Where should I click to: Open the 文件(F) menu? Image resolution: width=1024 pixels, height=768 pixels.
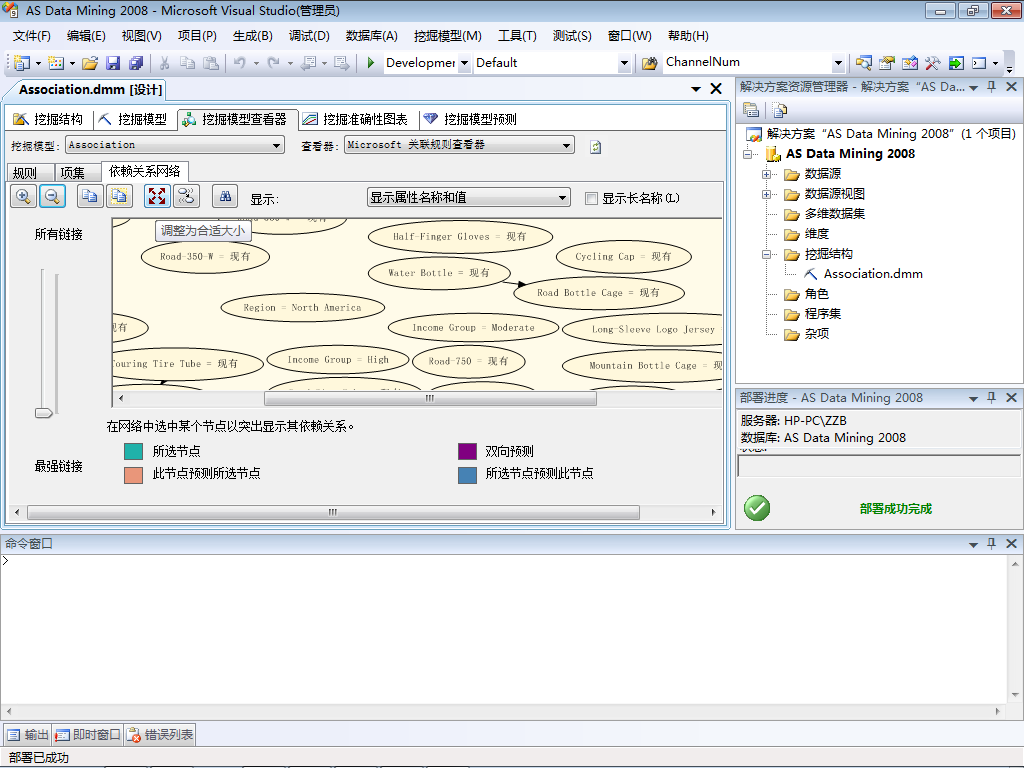pyautogui.click(x=31, y=36)
